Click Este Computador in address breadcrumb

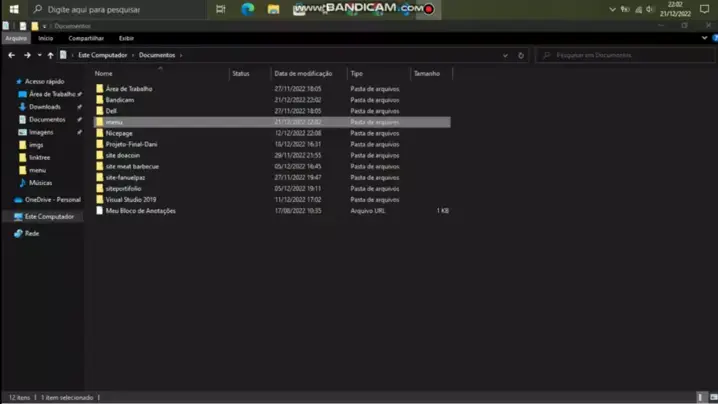[103, 55]
